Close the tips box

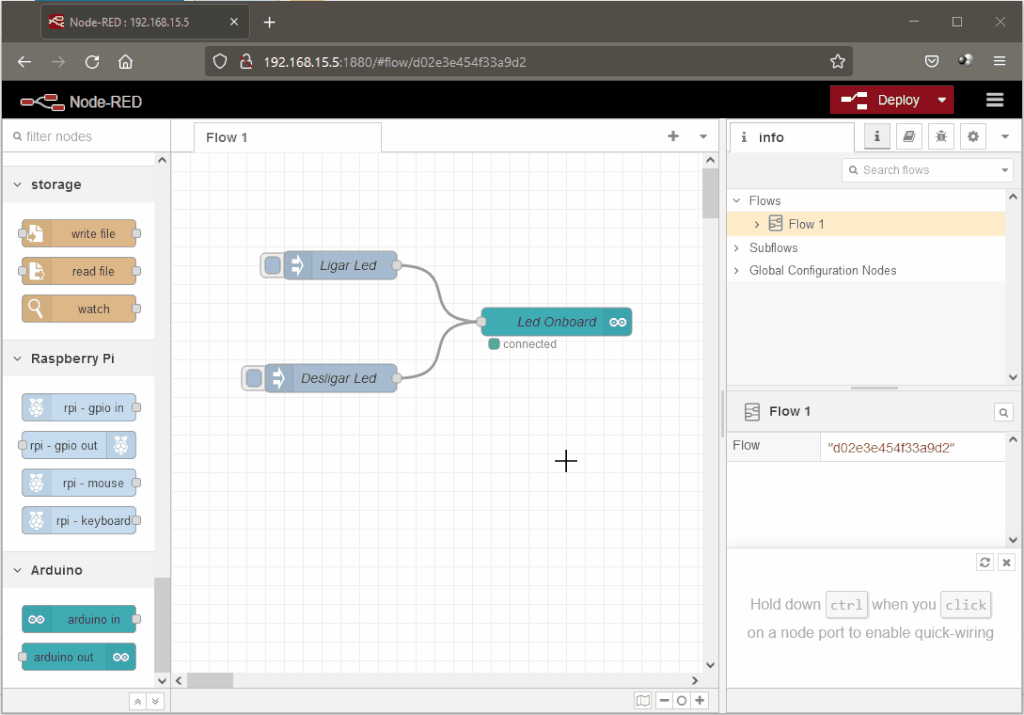point(1006,562)
